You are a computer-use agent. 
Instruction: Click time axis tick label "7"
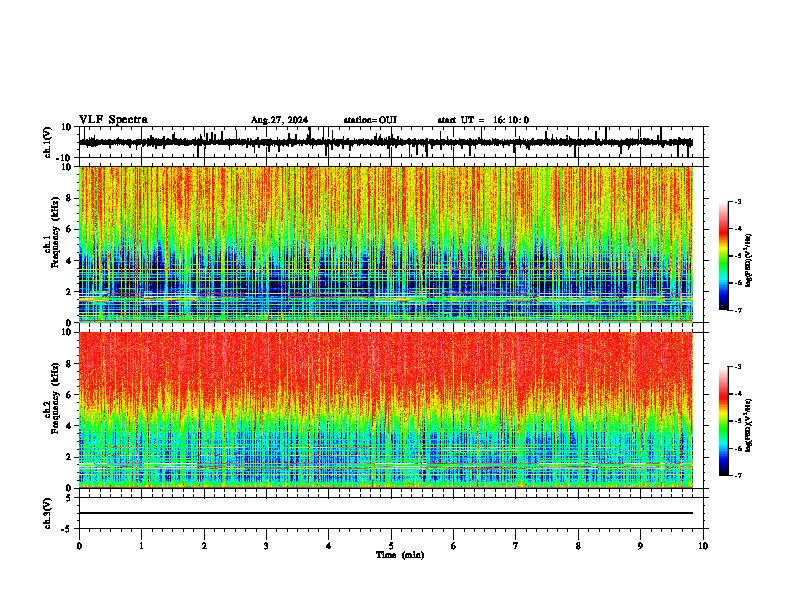516,546
